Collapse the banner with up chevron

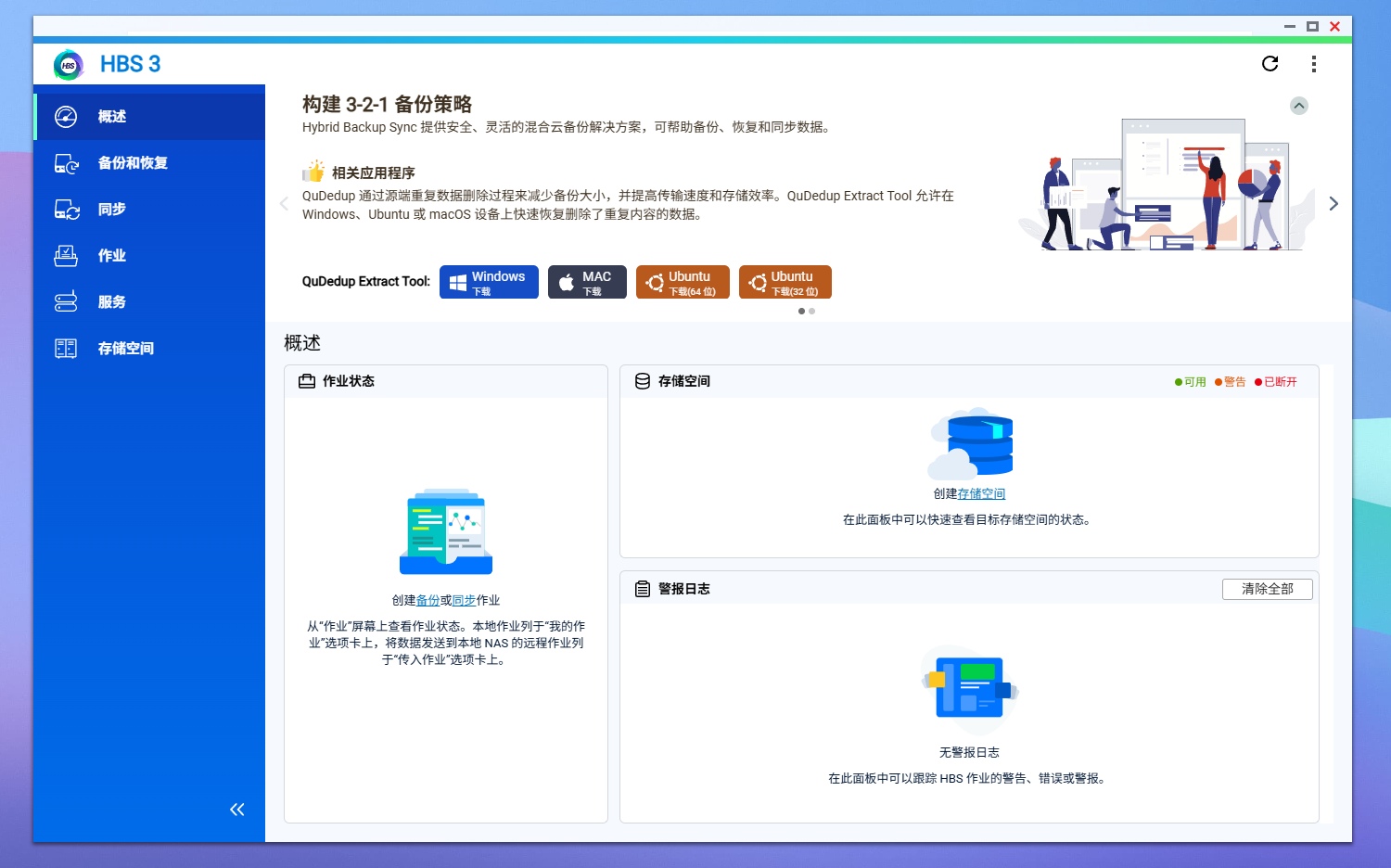(1298, 106)
